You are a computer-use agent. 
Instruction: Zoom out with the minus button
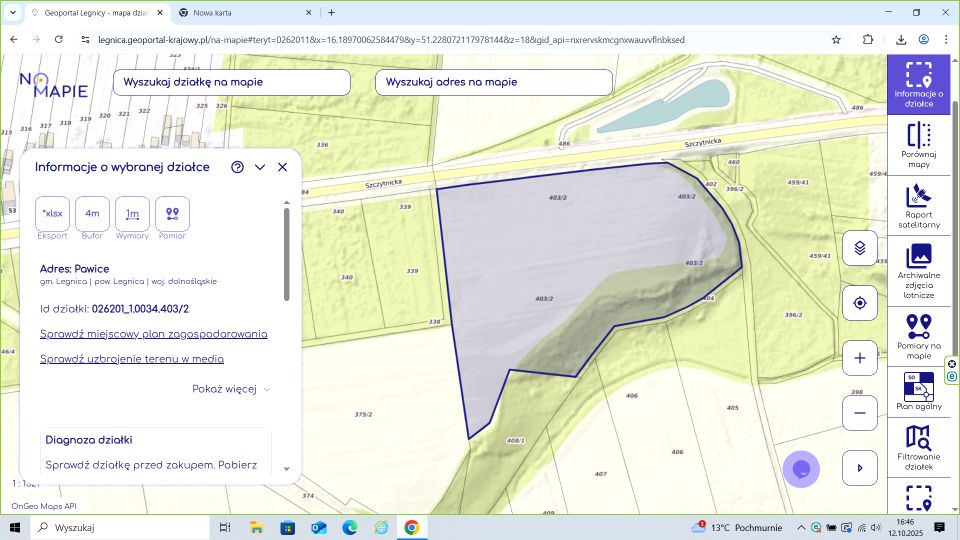point(859,412)
